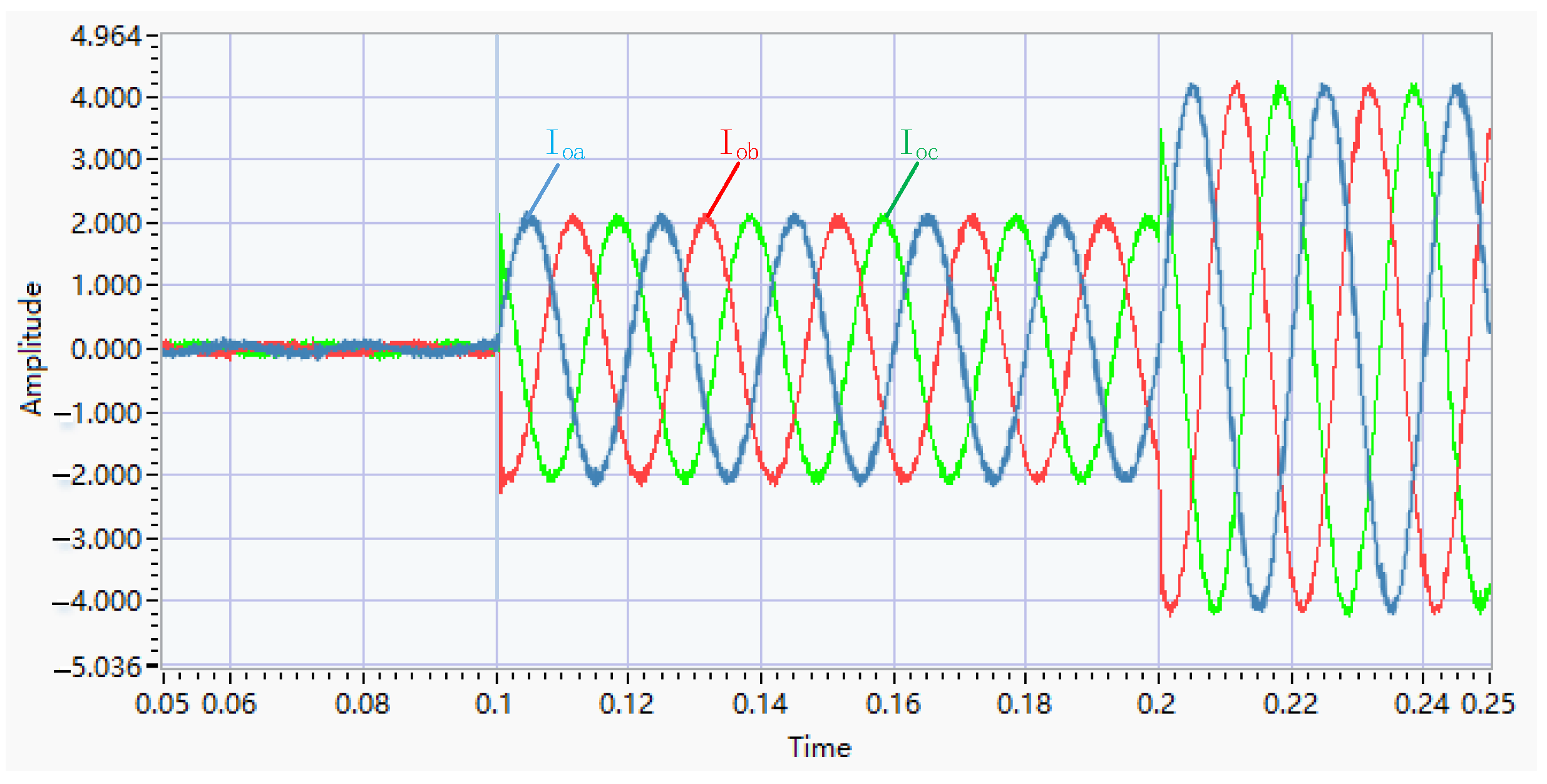Click the 0.2 time axis label
1547x784 pixels.
pos(1156,704)
